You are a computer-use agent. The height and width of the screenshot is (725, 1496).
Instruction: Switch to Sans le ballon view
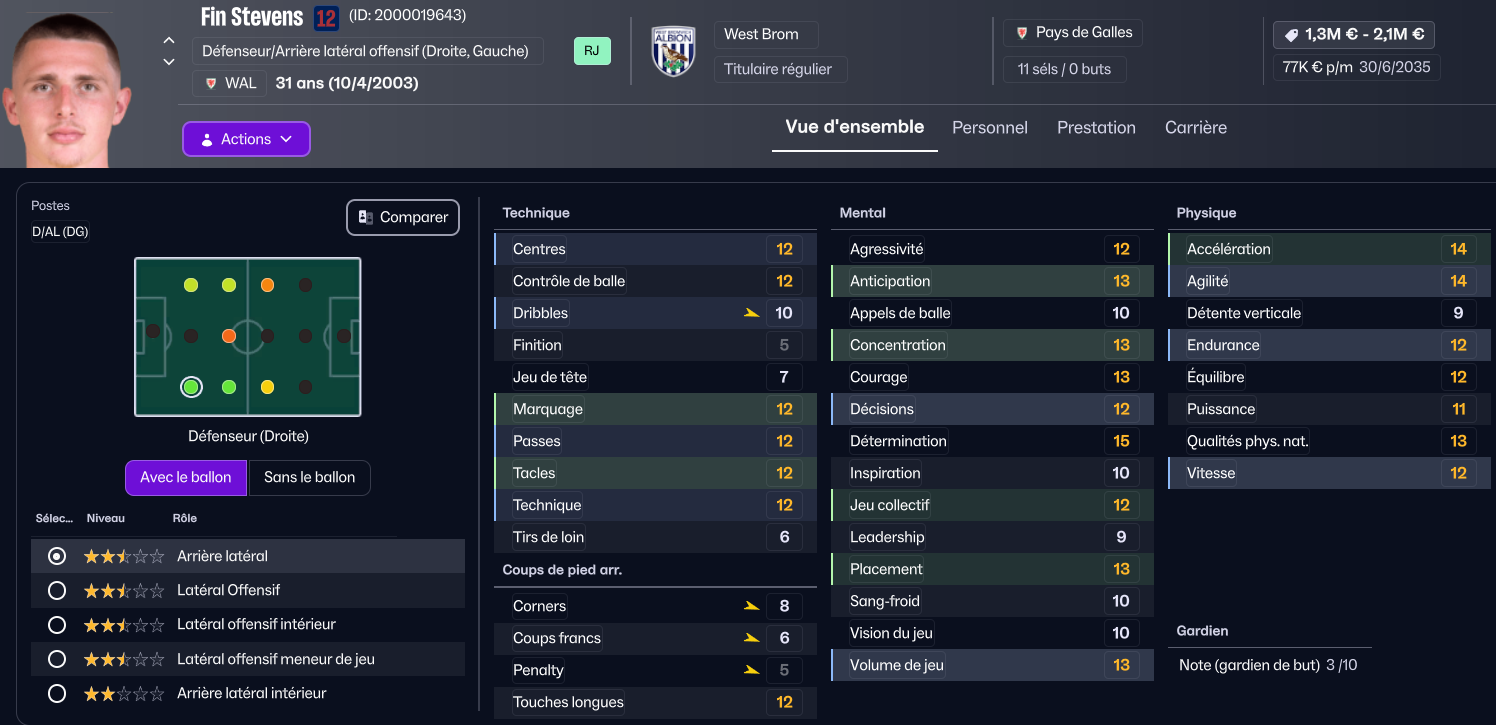point(309,477)
